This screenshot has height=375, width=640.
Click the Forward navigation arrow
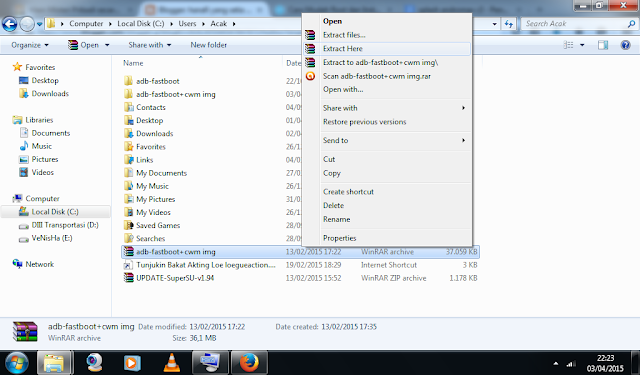pos(27,24)
